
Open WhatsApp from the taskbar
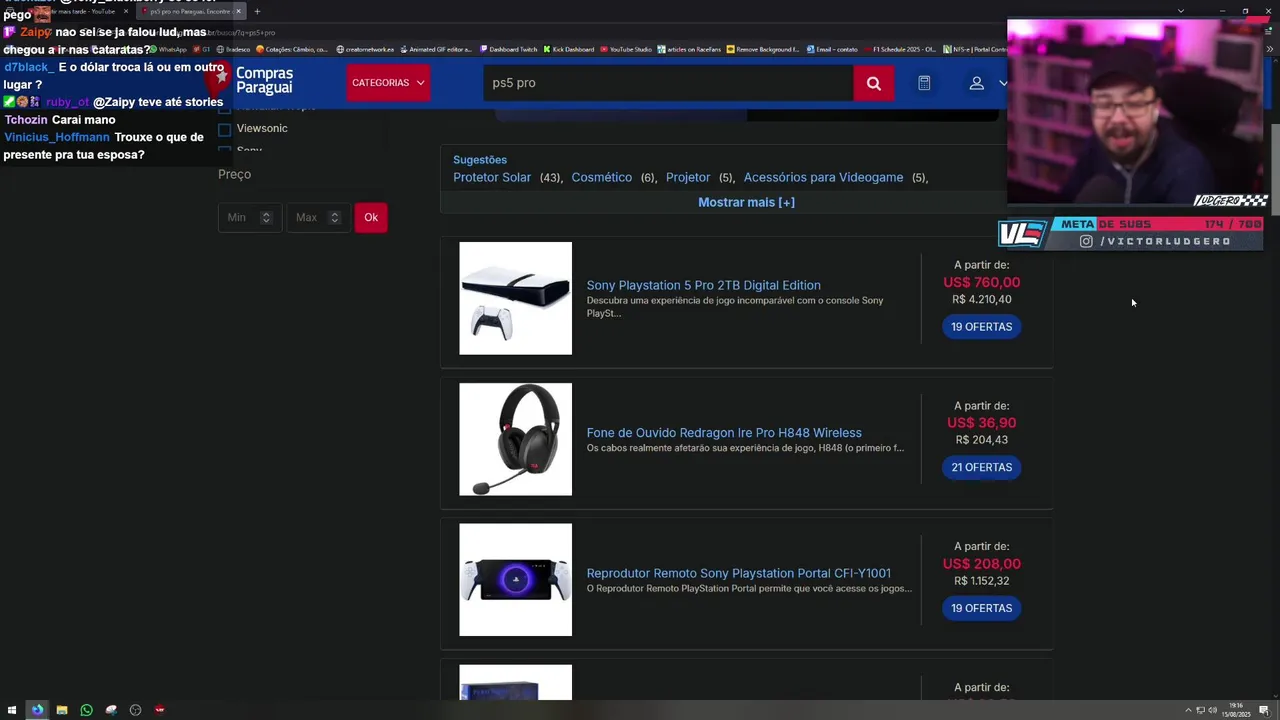pos(86,710)
